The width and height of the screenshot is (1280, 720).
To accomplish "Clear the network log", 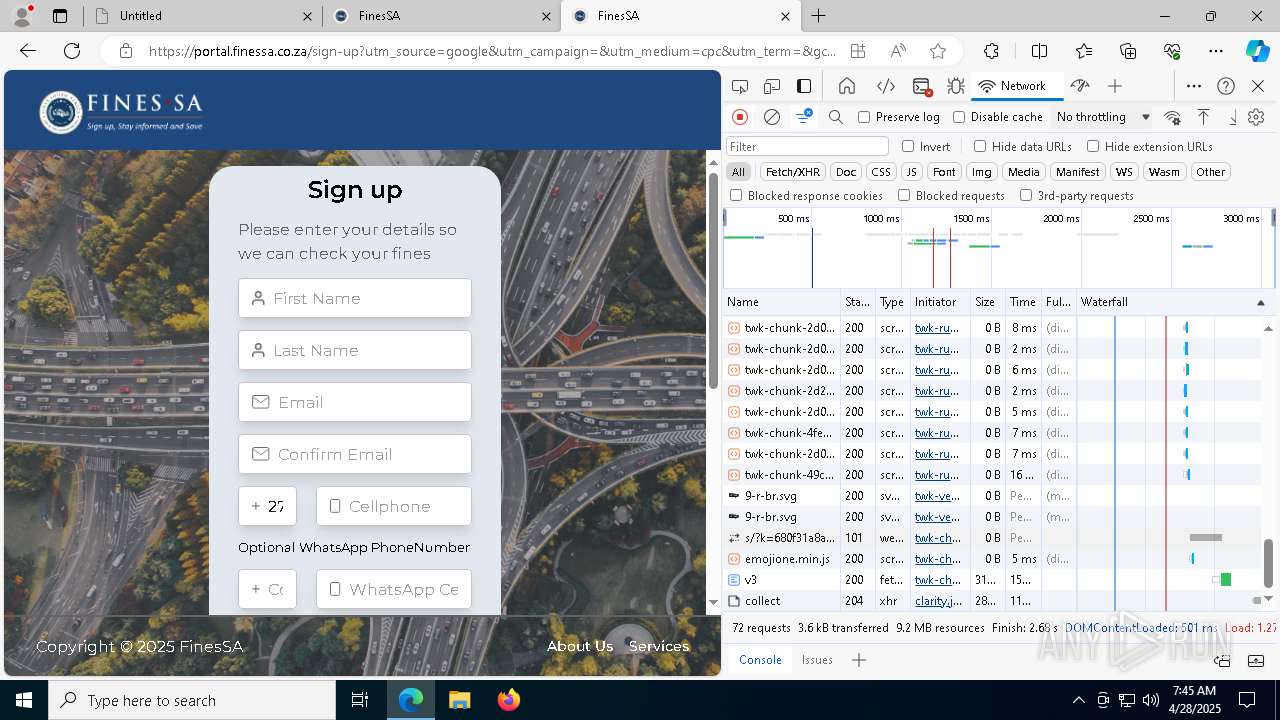I will point(772,117).
